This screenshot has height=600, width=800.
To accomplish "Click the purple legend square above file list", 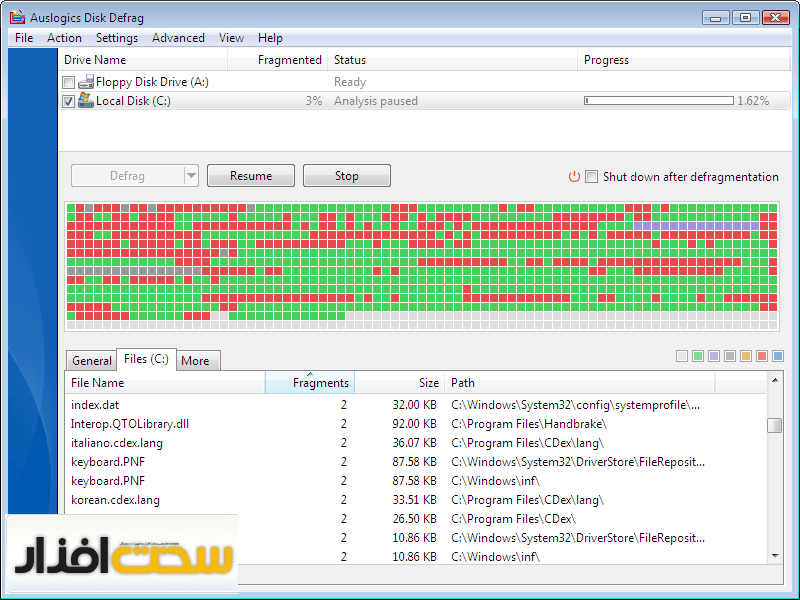I will pyautogui.click(x=714, y=356).
